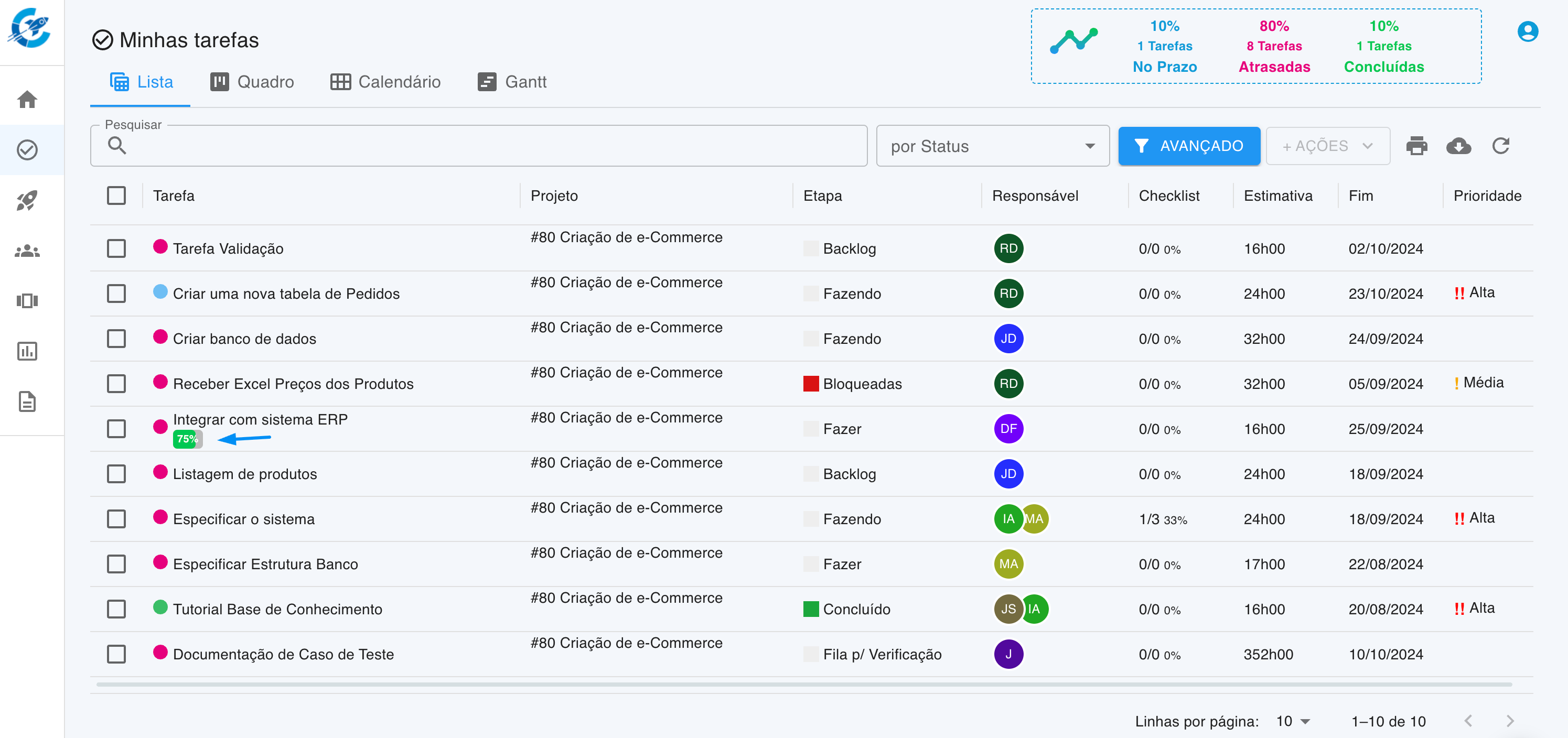
Task: Open the 'por Status' grouping dropdown
Action: coord(992,146)
